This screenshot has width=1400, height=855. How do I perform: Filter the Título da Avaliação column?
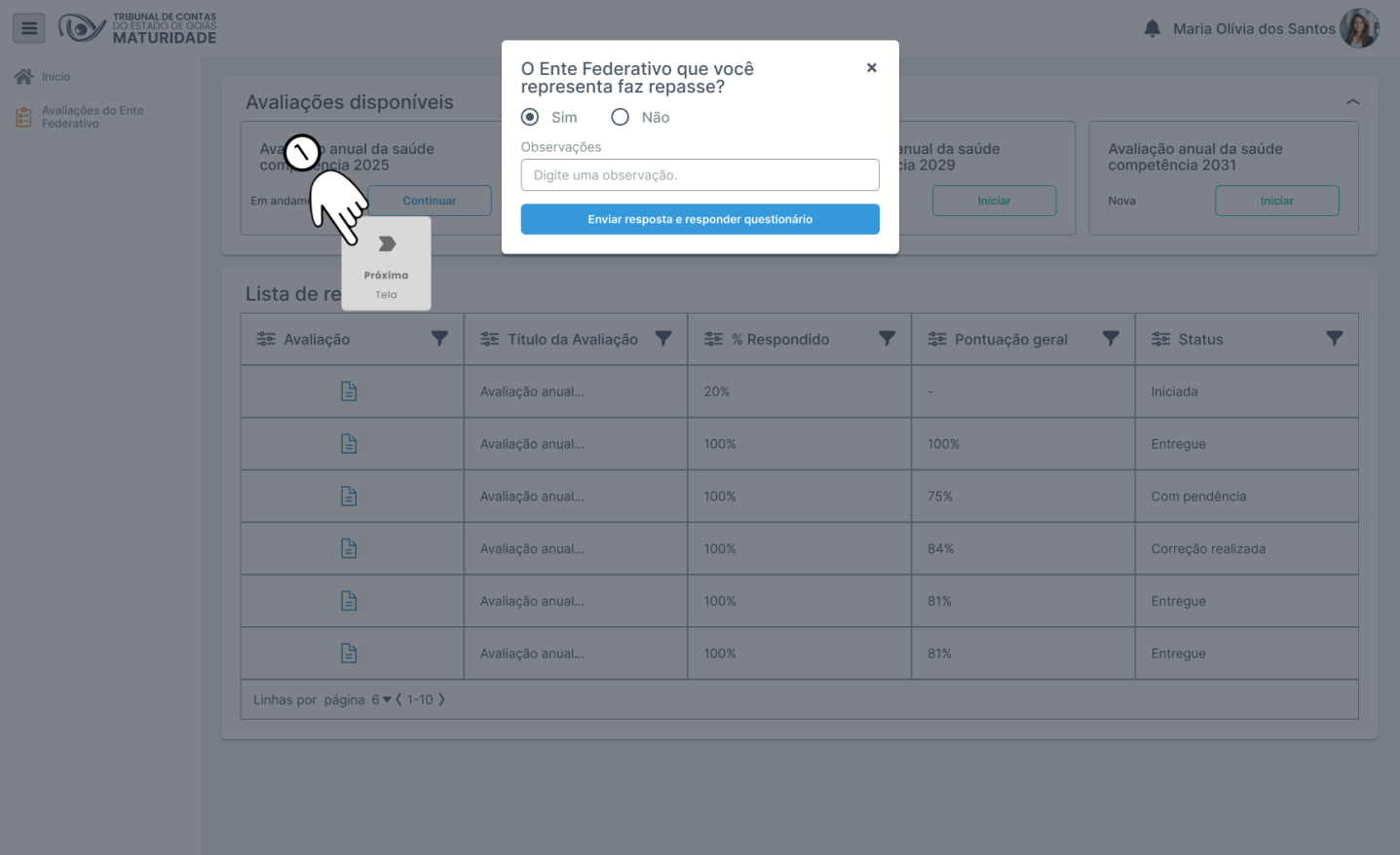663,339
